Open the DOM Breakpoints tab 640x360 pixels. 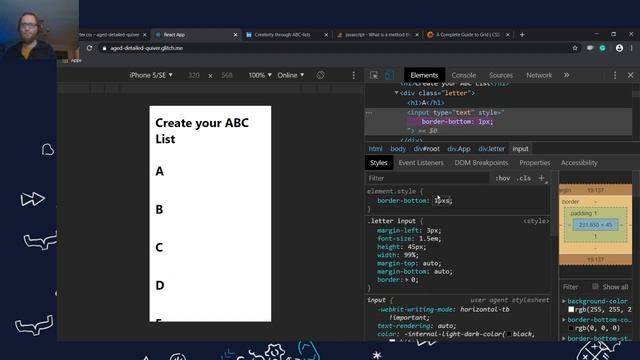tap(481, 162)
